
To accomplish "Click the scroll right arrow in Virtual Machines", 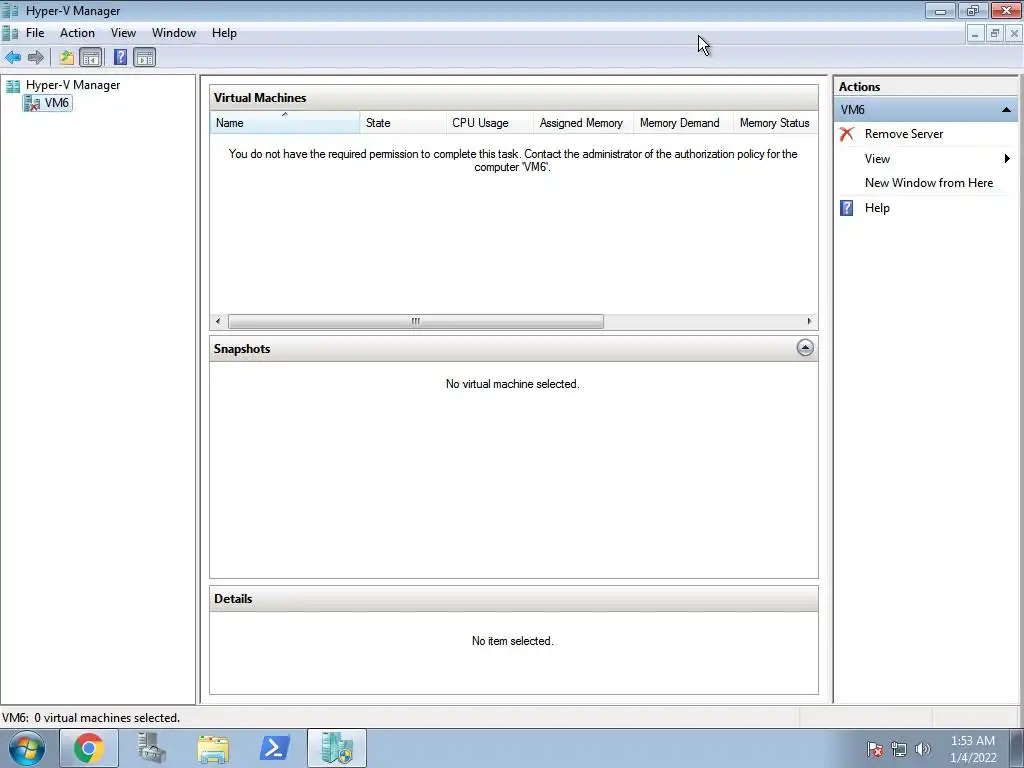I will tap(809, 321).
